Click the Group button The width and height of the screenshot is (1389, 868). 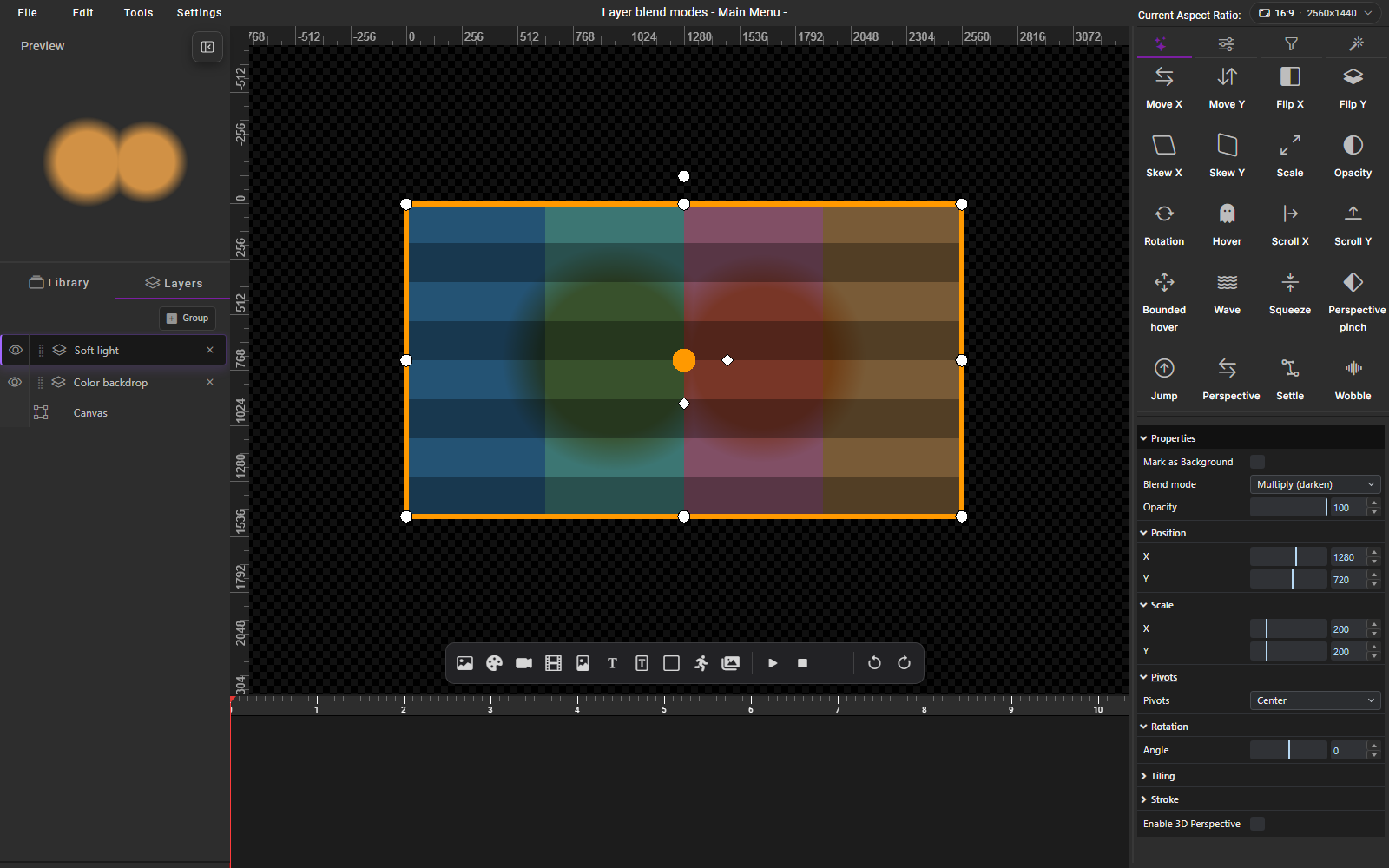pyautogui.click(x=188, y=318)
